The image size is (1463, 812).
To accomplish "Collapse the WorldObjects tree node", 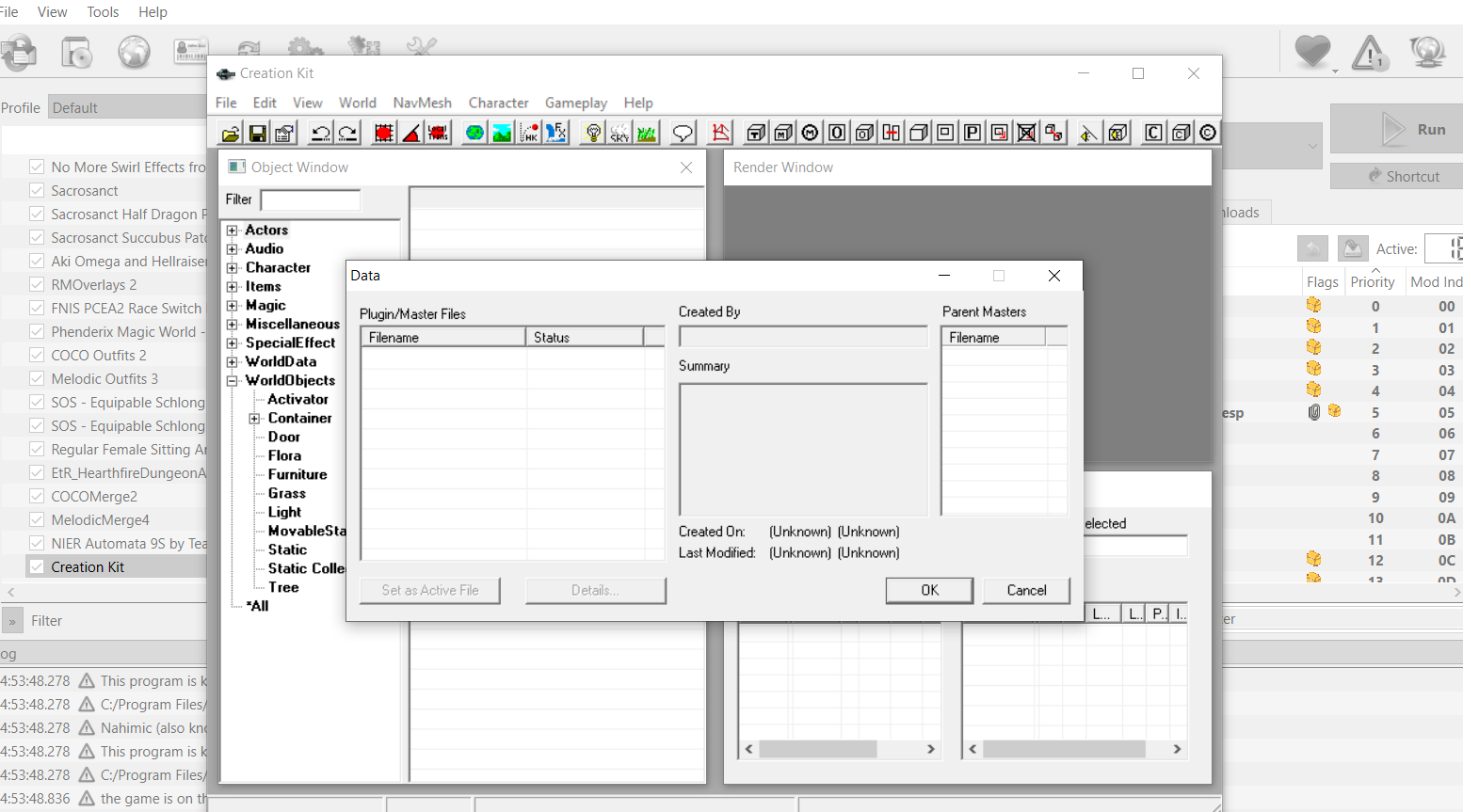I will (232, 381).
